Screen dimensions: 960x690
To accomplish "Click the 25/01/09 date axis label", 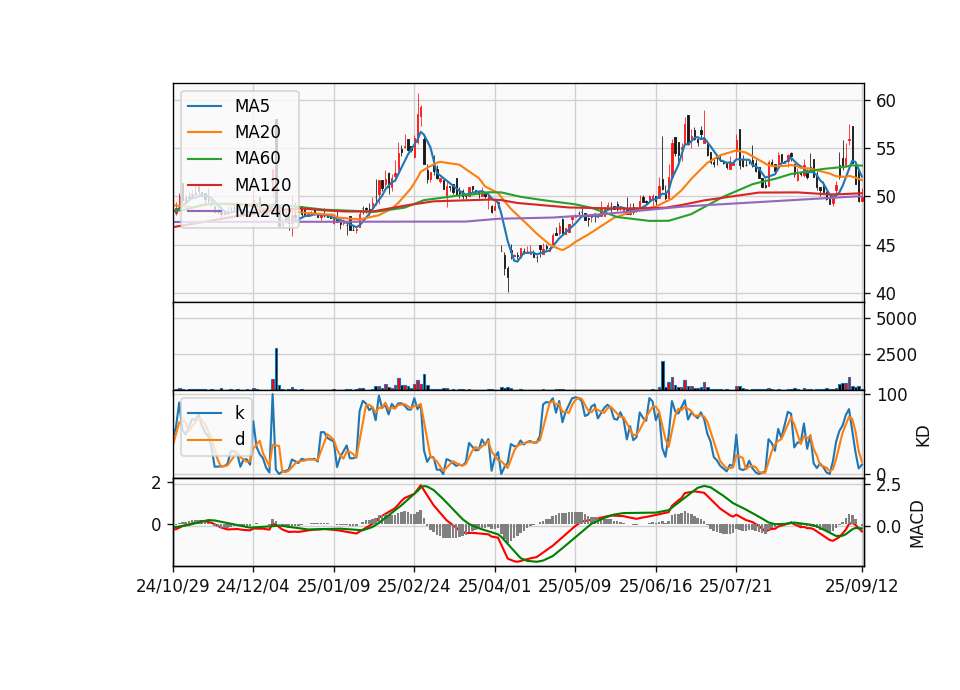I will pyautogui.click(x=334, y=587).
